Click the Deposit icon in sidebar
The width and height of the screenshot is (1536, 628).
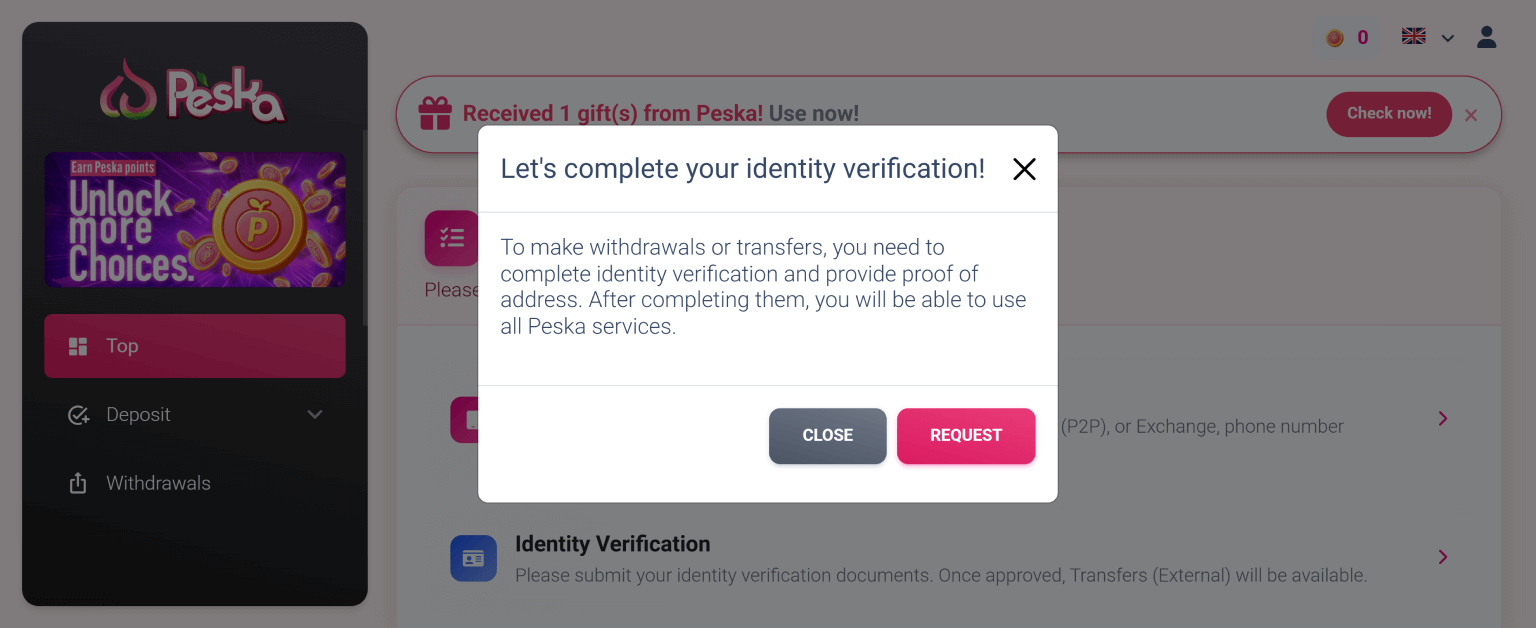click(x=78, y=415)
